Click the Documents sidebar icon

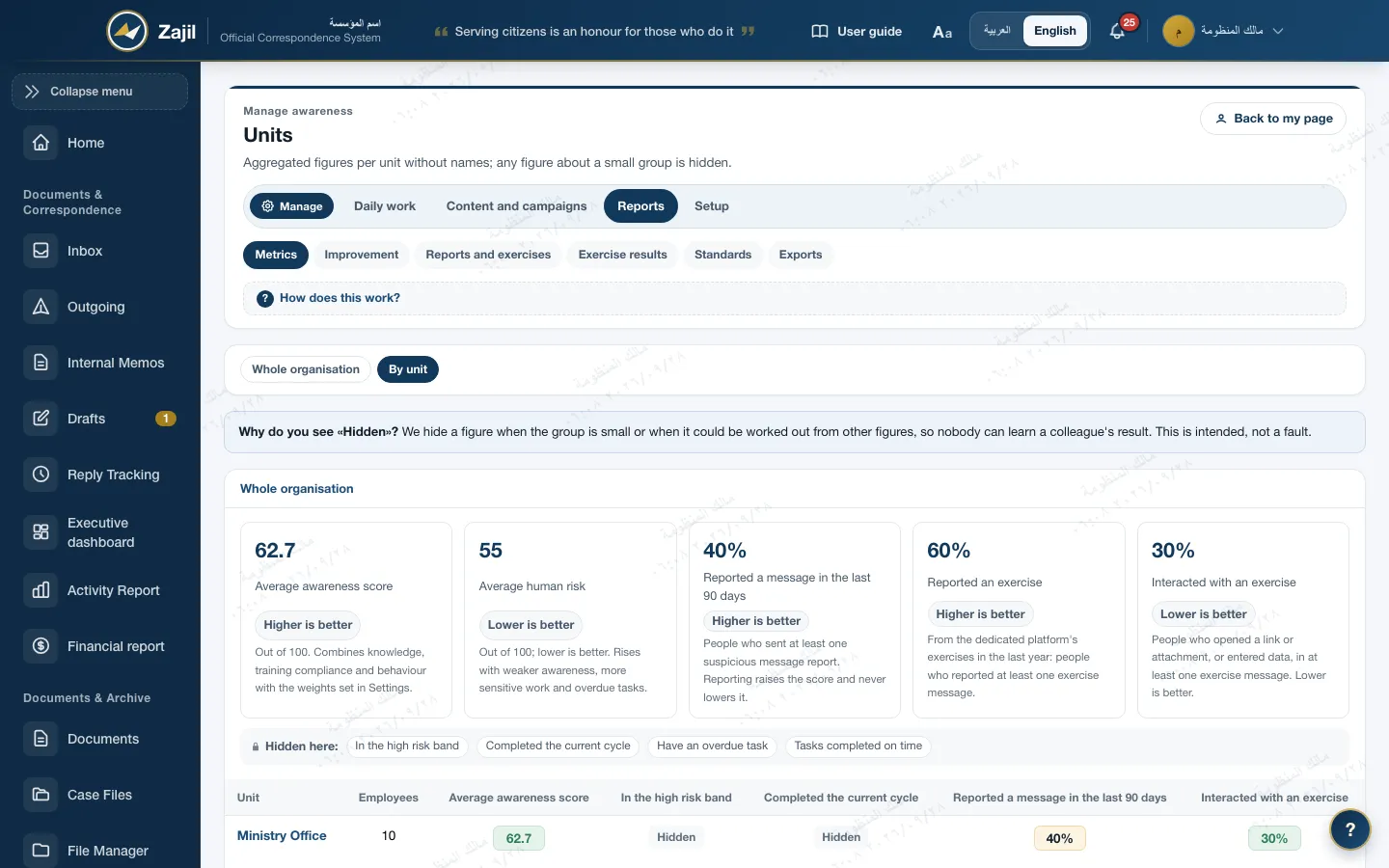[x=41, y=739]
